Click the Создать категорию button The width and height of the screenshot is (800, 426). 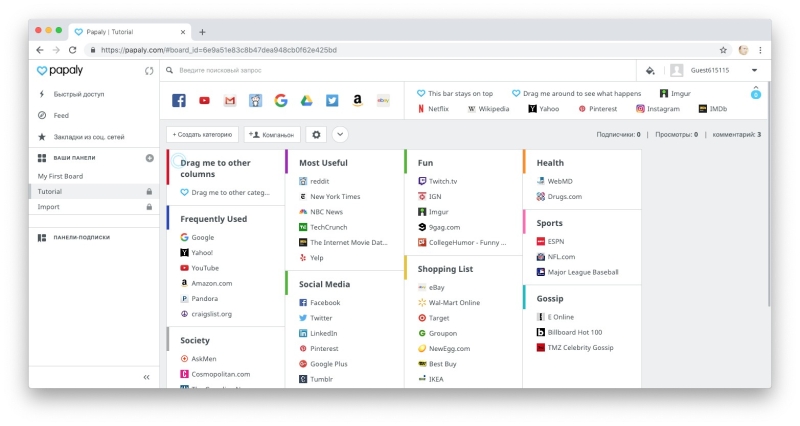pyautogui.click(x=202, y=135)
